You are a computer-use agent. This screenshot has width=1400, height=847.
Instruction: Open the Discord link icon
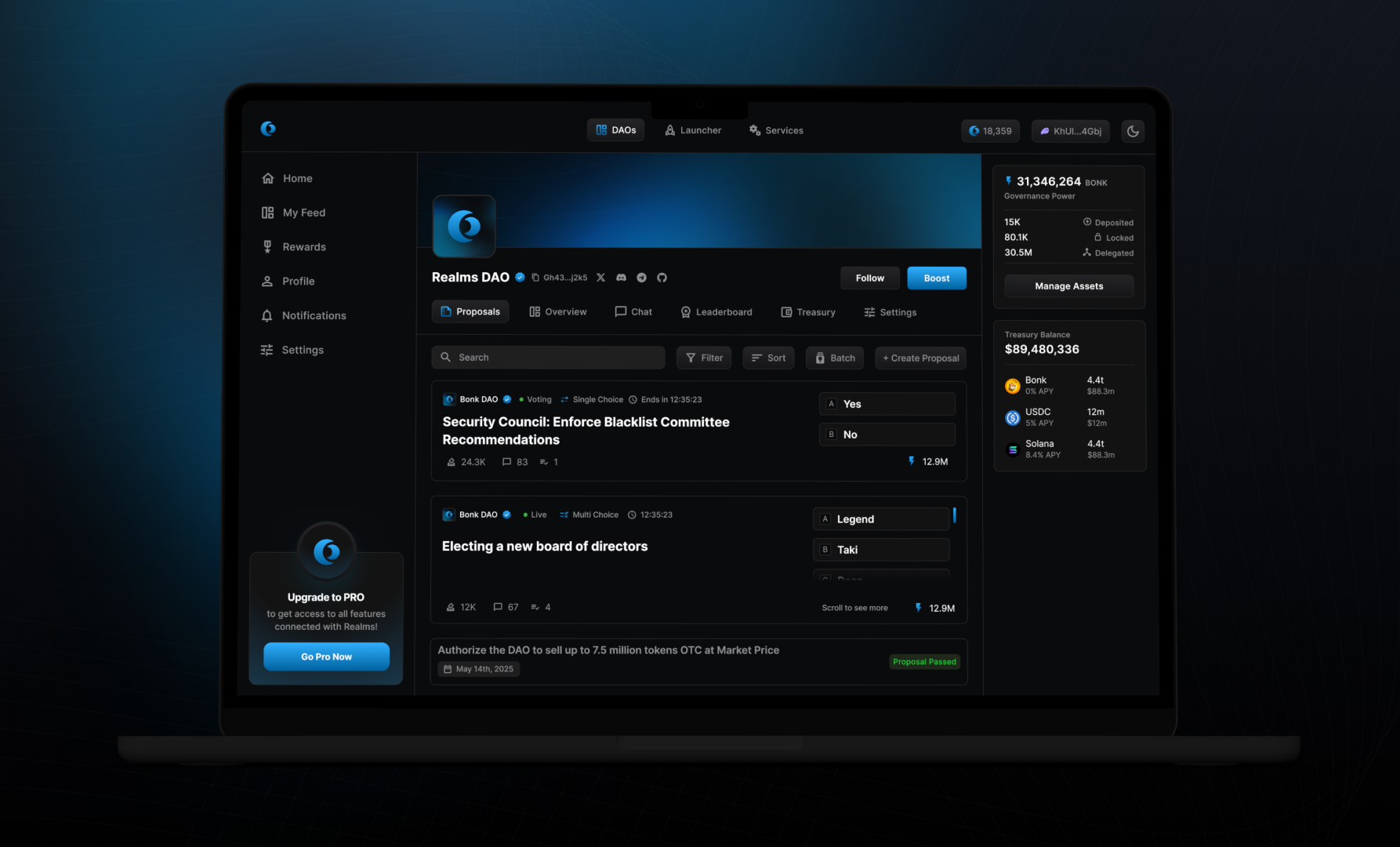point(621,278)
